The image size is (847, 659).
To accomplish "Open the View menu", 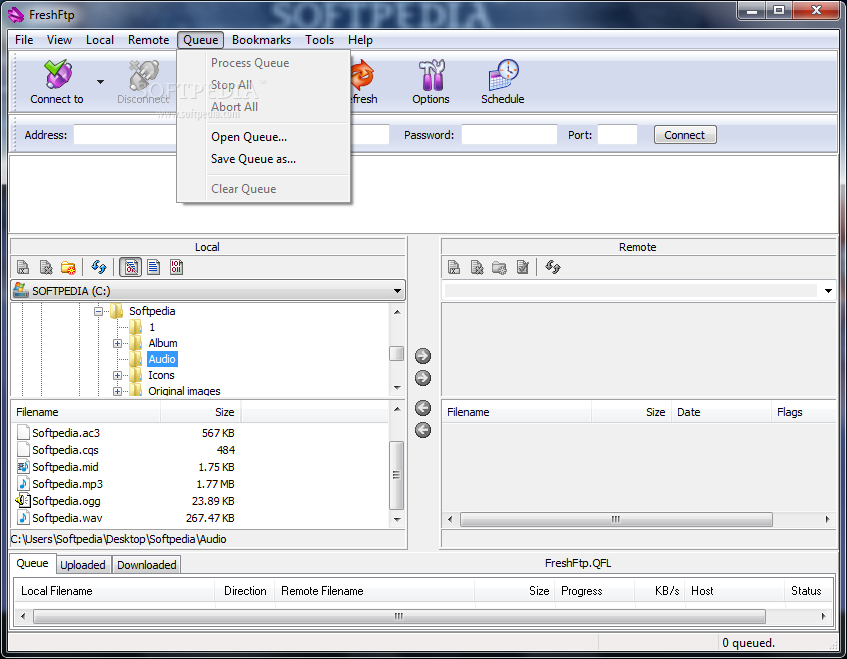I will click(59, 40).
